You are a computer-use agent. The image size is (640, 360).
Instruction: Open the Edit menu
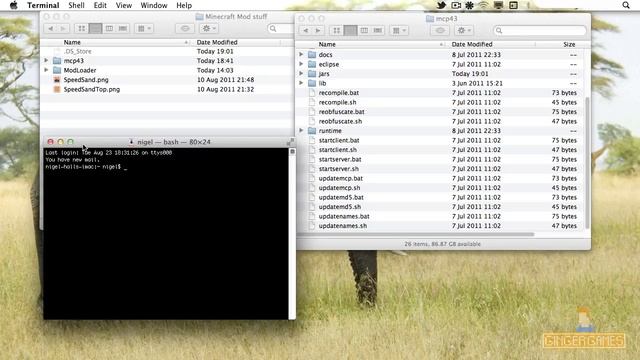point(100,5)
